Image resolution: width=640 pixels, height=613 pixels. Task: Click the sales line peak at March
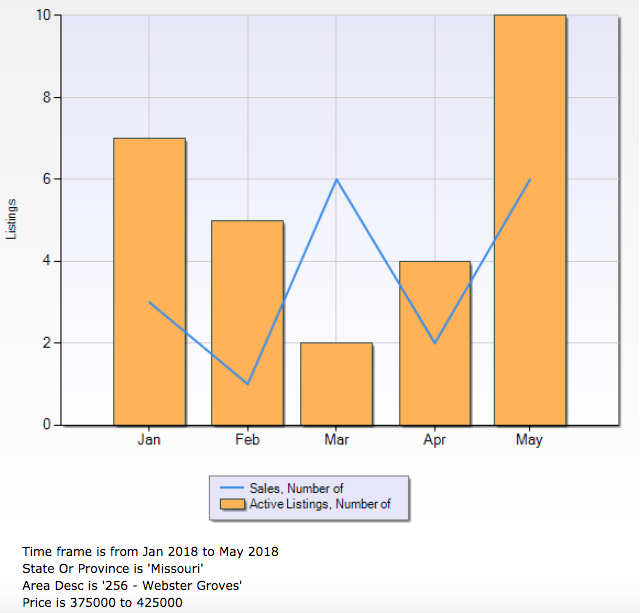[x=336, y=180]
